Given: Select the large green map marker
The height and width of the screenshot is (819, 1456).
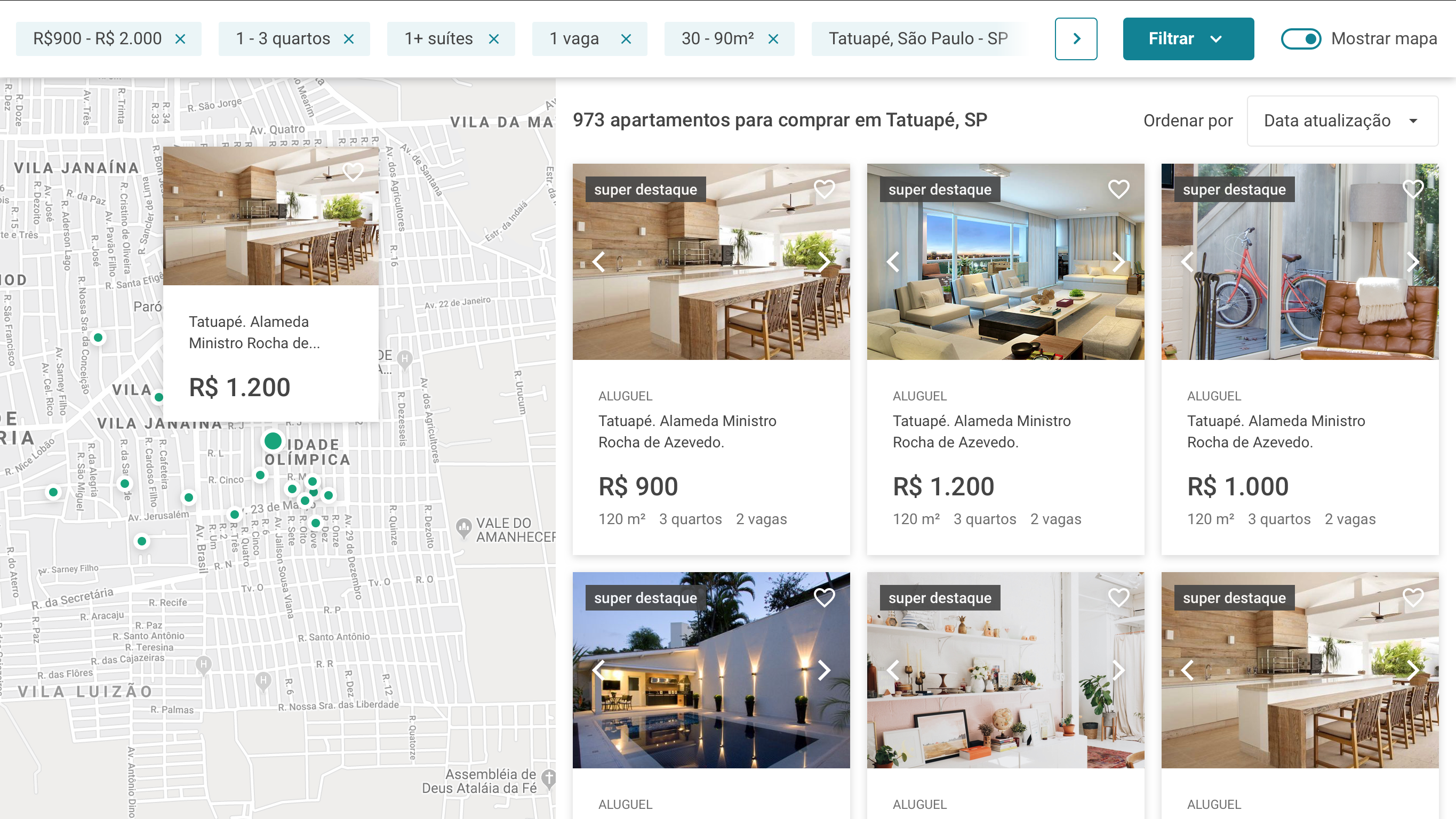Looking at the screenshot, I should (x=273, y=441).
